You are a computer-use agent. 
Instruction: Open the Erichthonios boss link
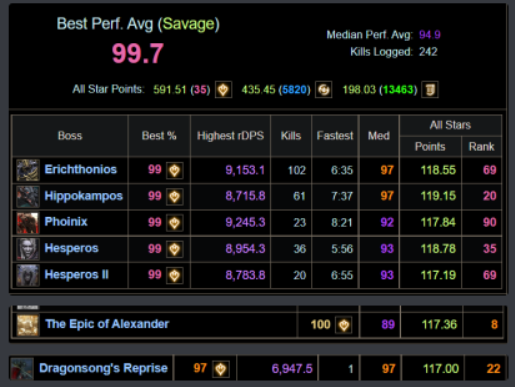point(81,170)
